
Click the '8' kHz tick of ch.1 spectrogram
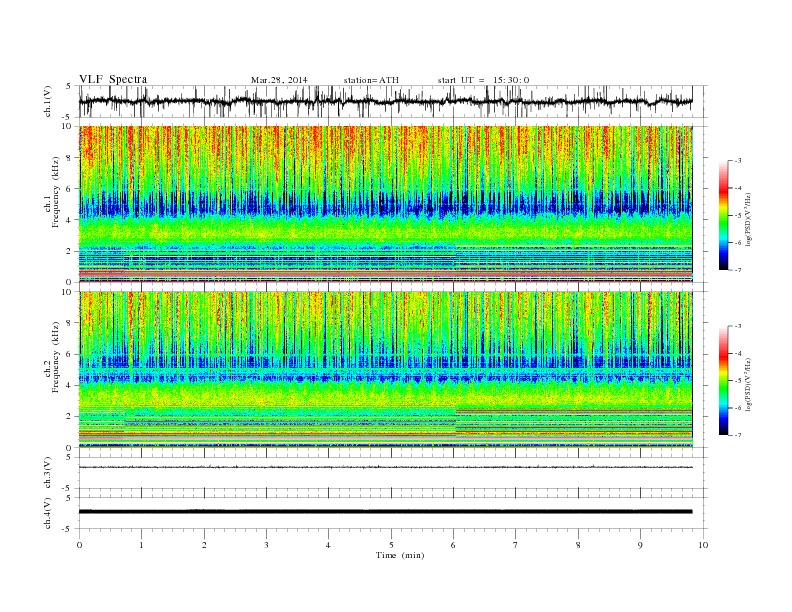click(x=70, y=158)
